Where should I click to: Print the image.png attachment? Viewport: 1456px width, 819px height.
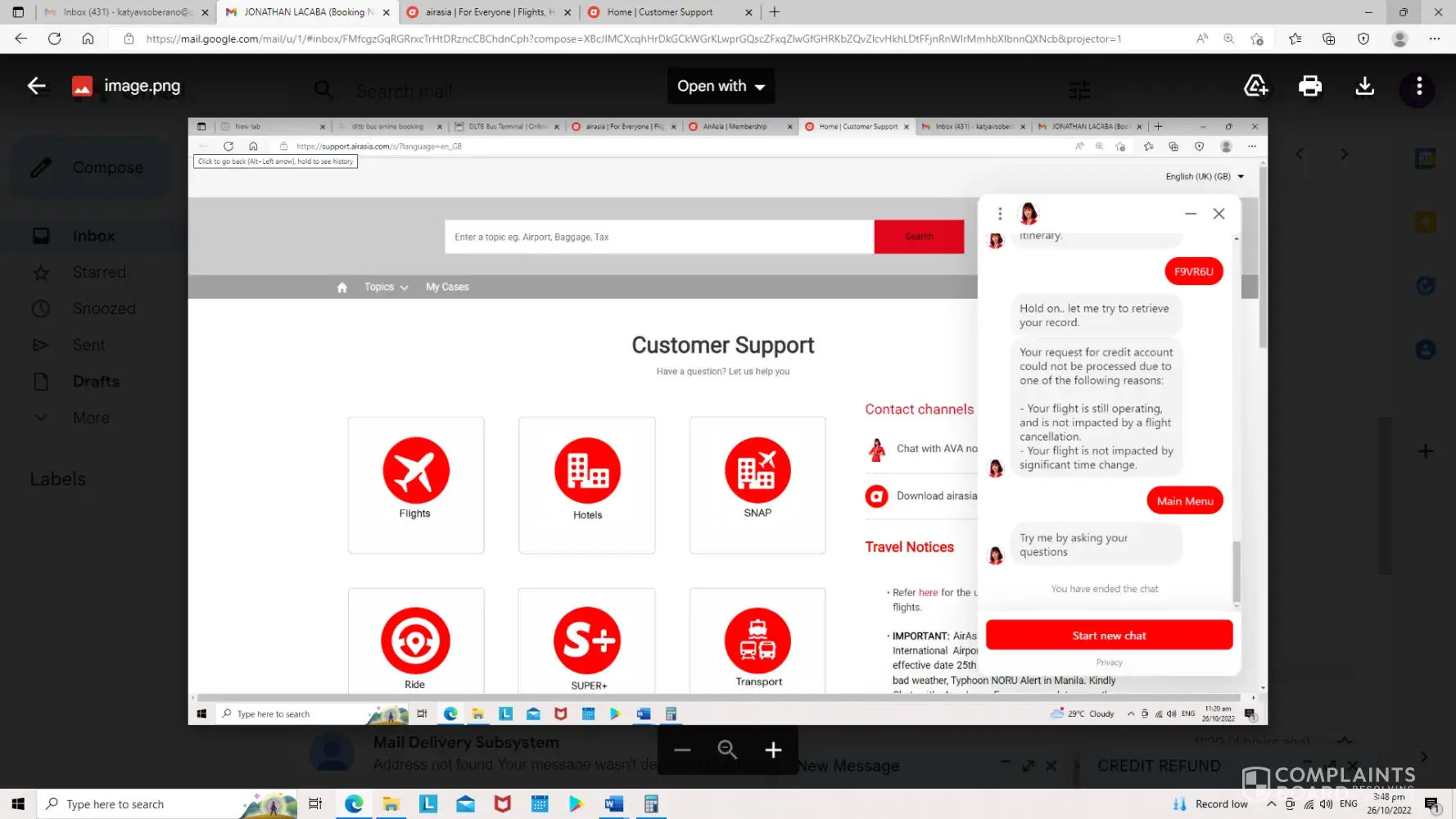(x=1310, y=86)
